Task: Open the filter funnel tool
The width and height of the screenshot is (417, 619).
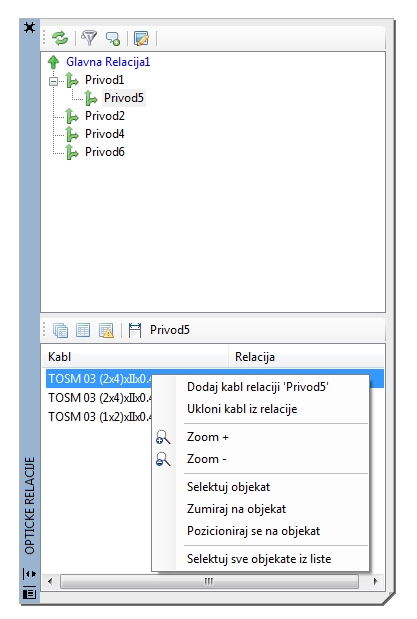Action: 89,38
